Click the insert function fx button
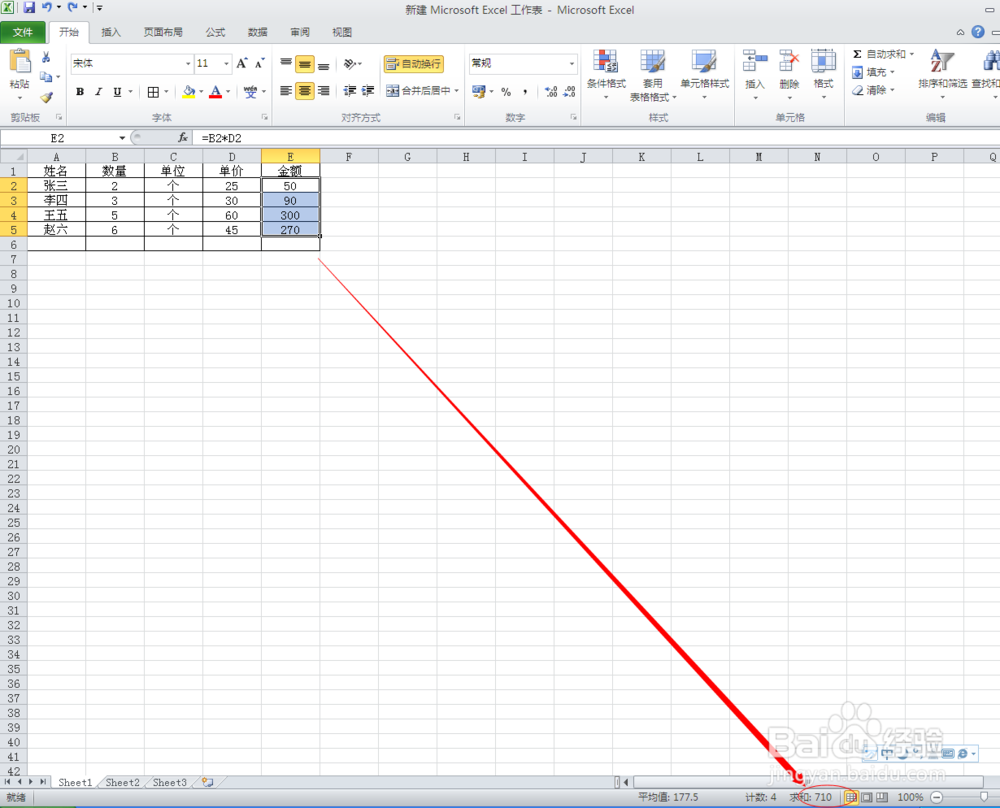Image resolution: width=1000 pixels, height=808 pixels. point(183,138)
